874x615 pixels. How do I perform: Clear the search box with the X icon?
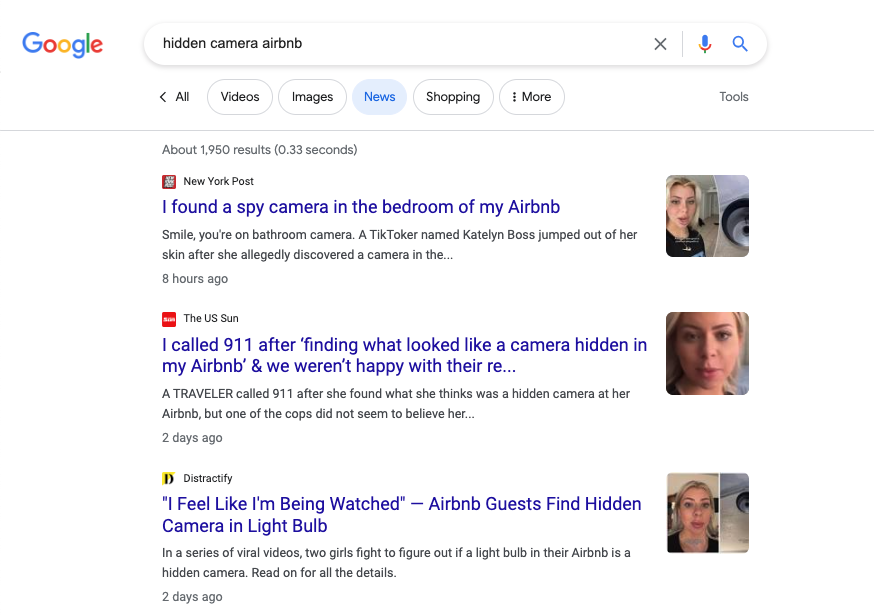(x=660, y=44)
